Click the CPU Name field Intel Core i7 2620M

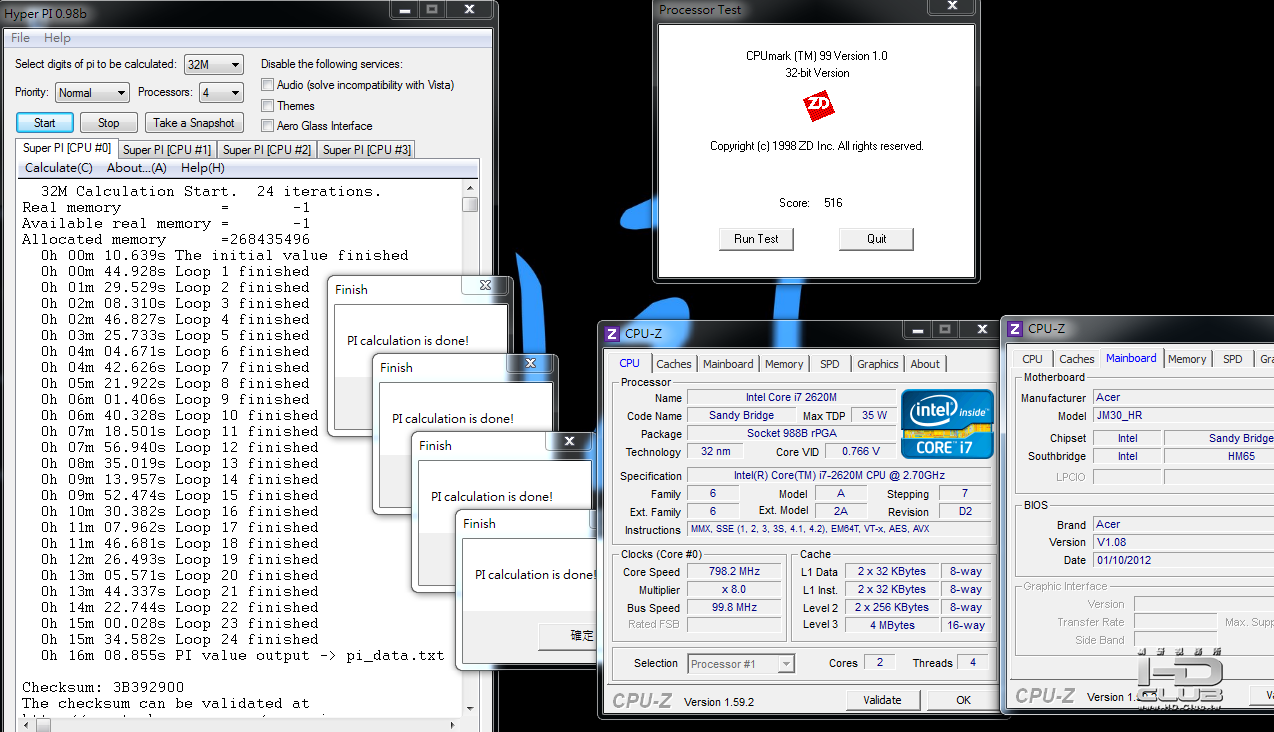coord(791,398)
